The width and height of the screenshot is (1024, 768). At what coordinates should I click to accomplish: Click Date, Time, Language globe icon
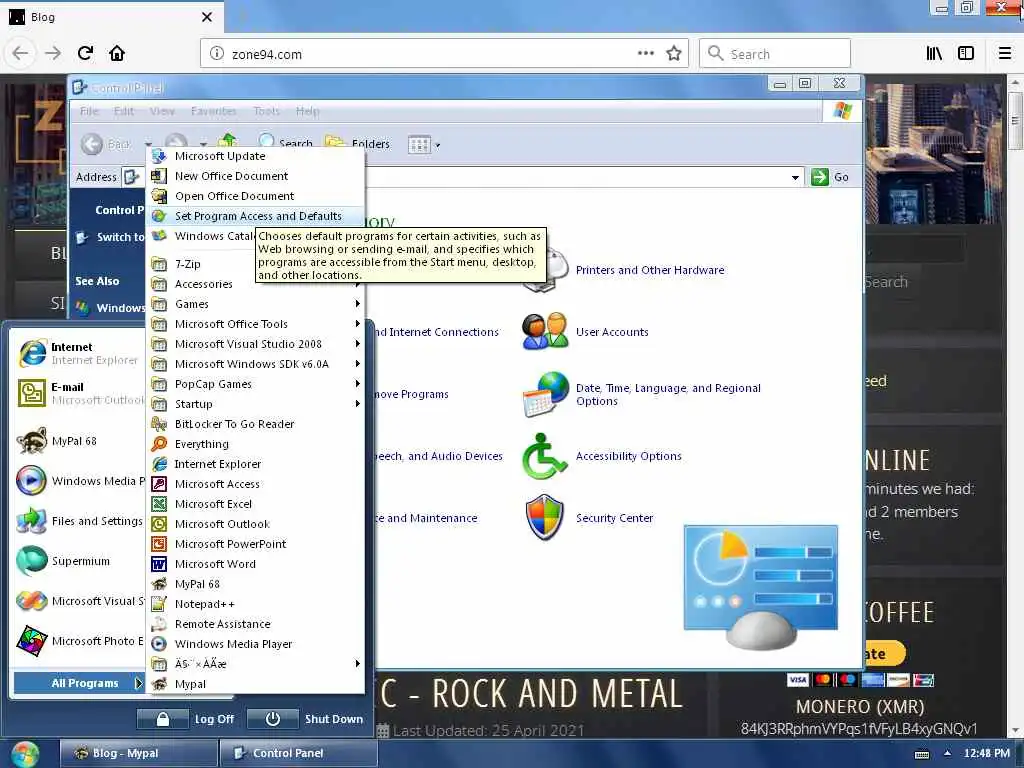546,394
